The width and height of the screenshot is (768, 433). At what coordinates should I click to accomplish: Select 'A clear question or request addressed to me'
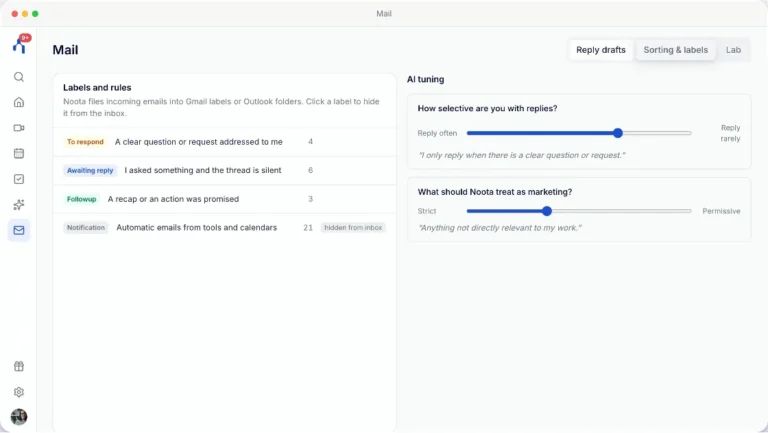coord(198,142)
